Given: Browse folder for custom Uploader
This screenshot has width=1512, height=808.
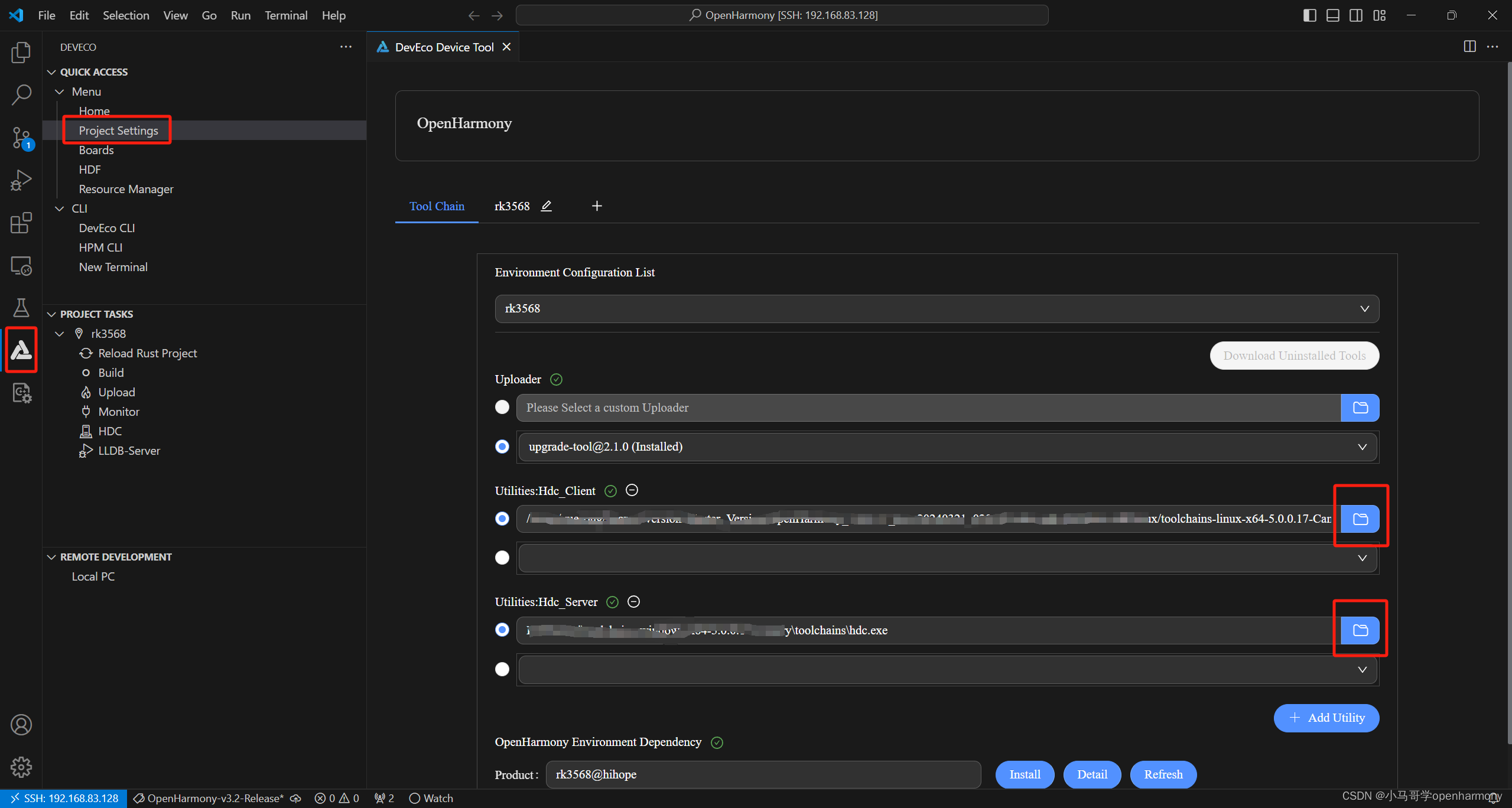Looking at the screenshot, I should coord(1360,408).
